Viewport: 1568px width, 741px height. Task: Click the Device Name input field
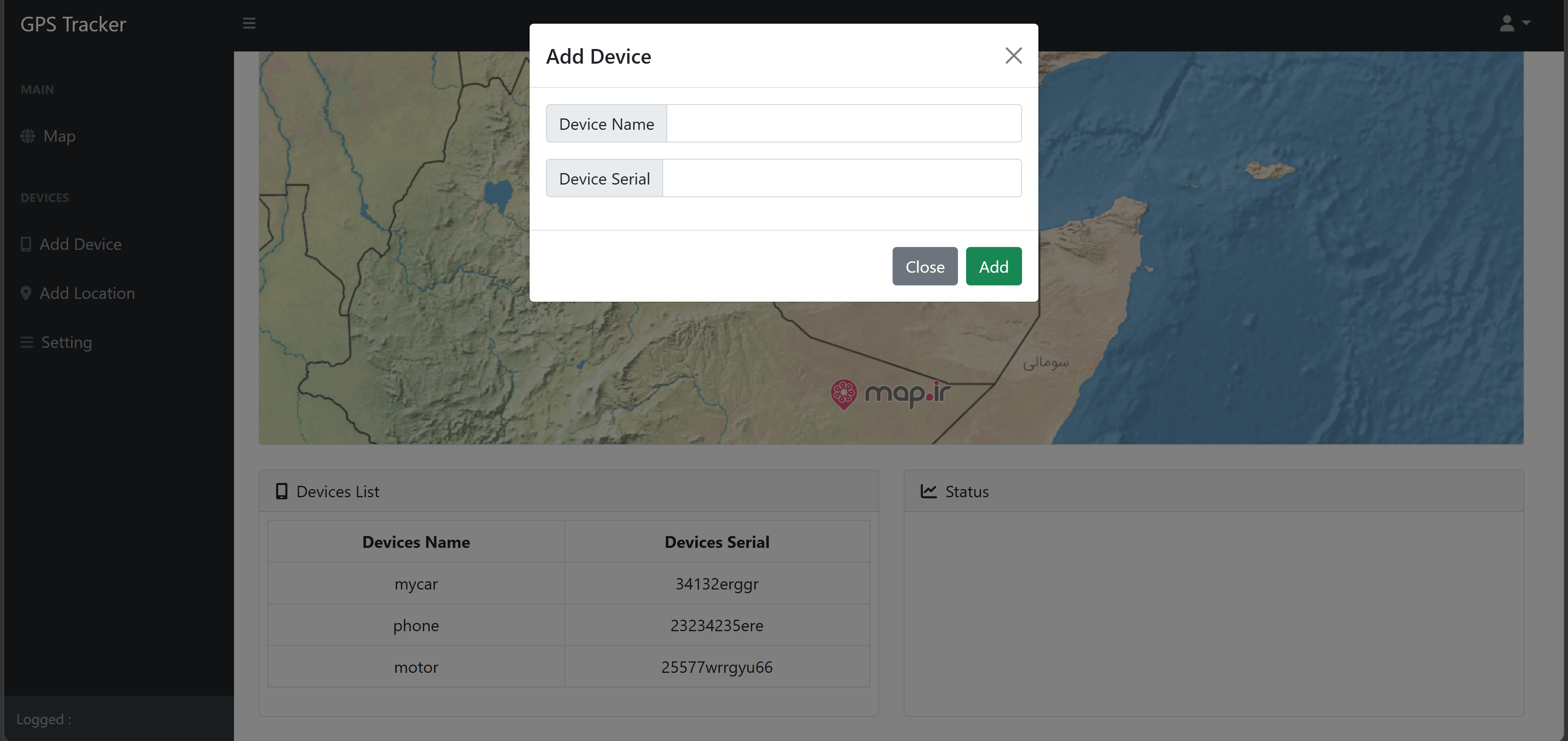pos(844,123)
